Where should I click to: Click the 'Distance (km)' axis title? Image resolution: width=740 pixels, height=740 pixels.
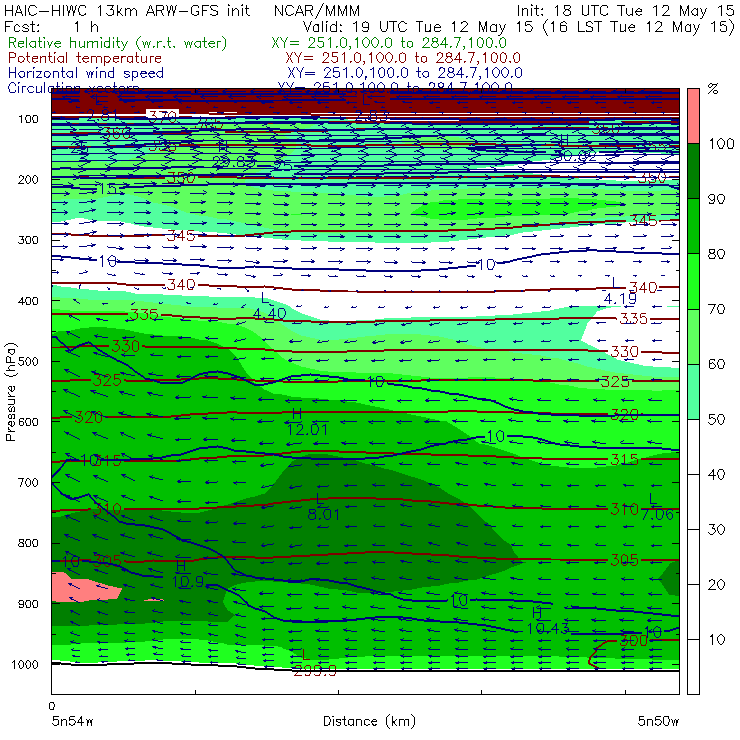(x=370, y=721)
